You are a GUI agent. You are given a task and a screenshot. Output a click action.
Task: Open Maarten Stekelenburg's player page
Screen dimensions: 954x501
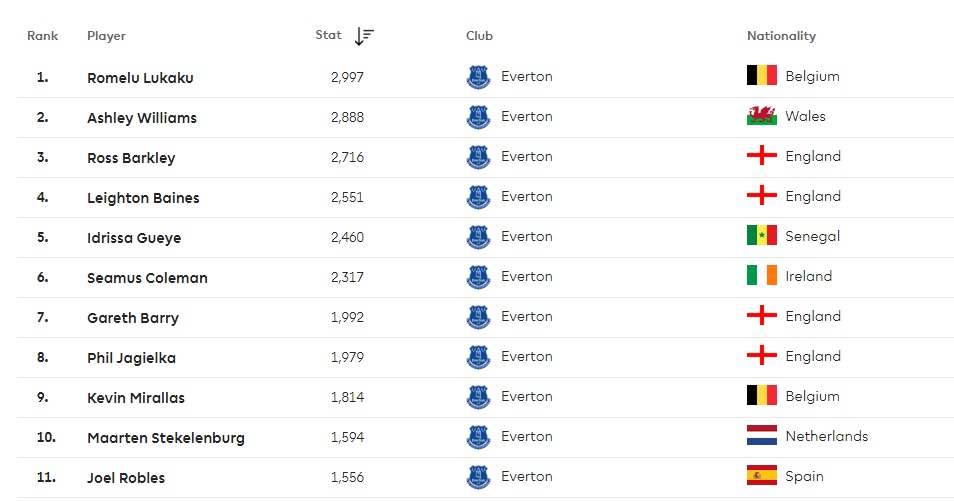(166, 437)
